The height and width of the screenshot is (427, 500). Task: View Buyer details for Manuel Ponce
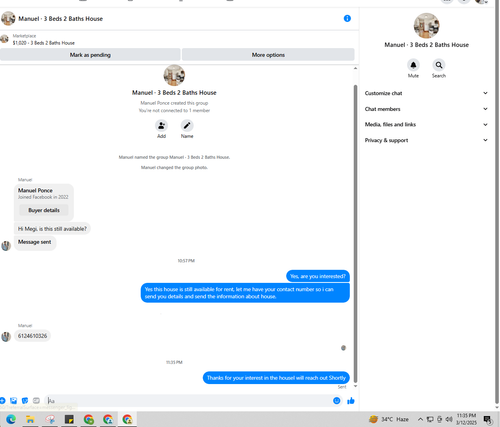[x=44, y=210]
